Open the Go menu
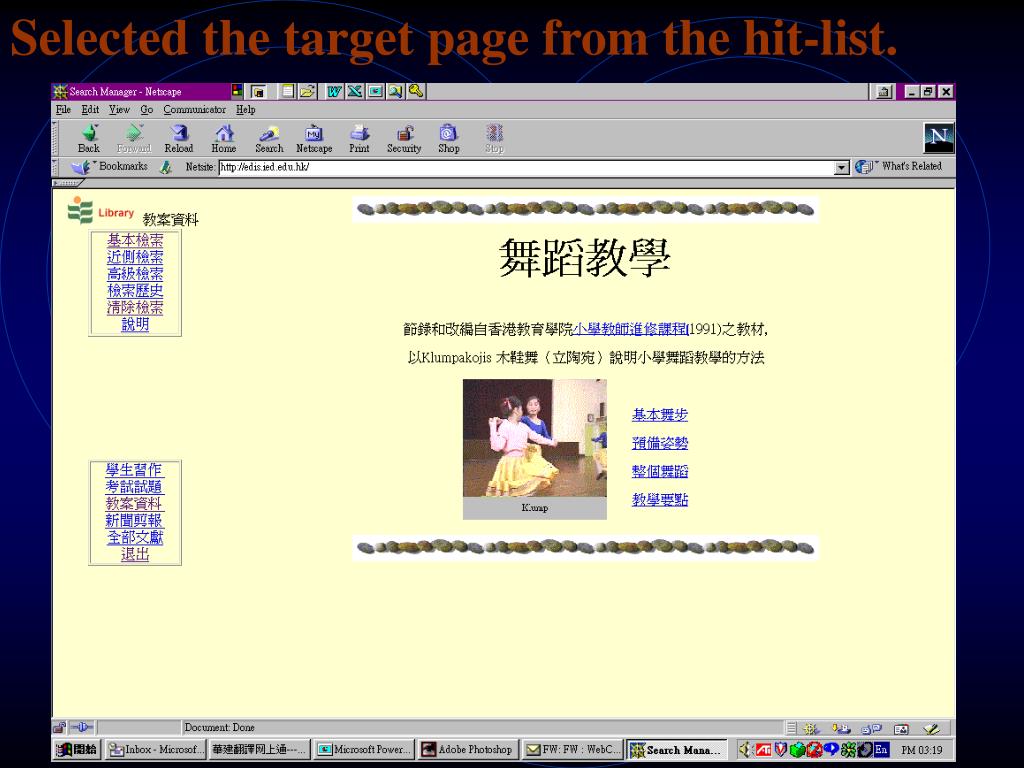This screenshot has width=1024, height=768. pyautogui.click(x=146, y=110)
